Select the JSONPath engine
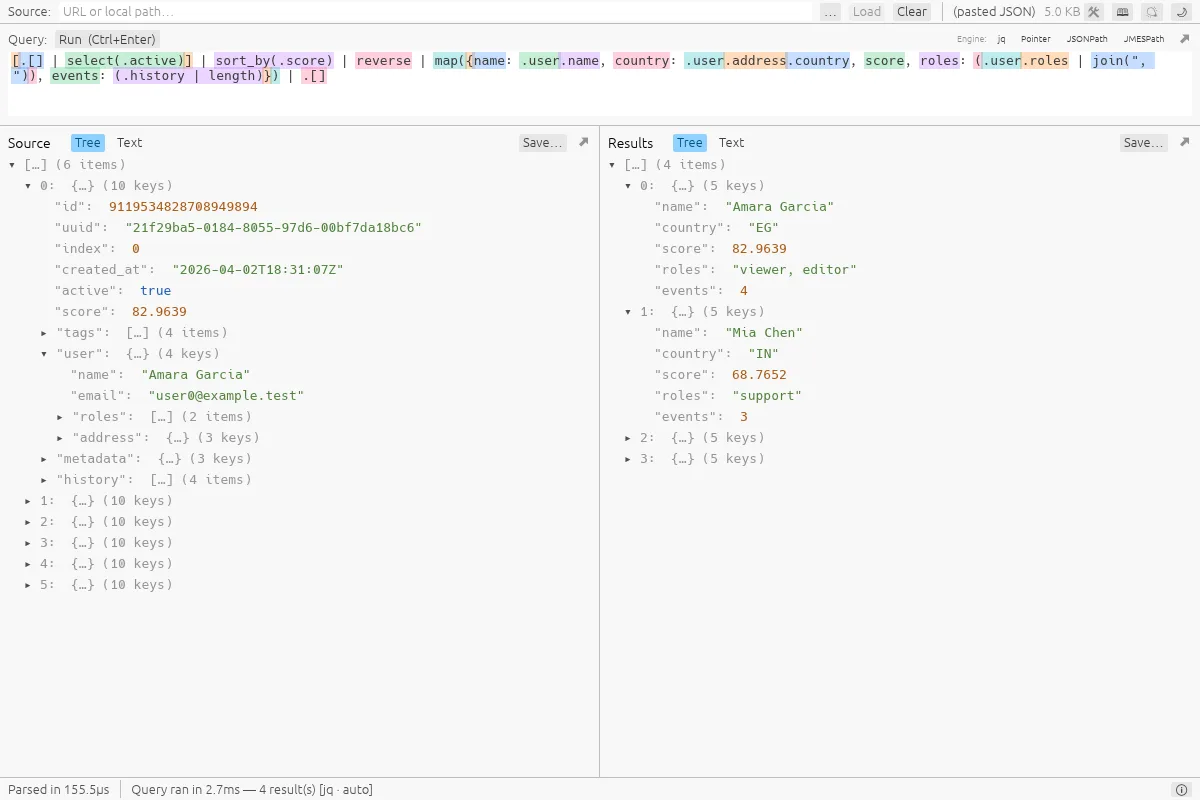The image size is (1200, 800). pos(1087,39)
